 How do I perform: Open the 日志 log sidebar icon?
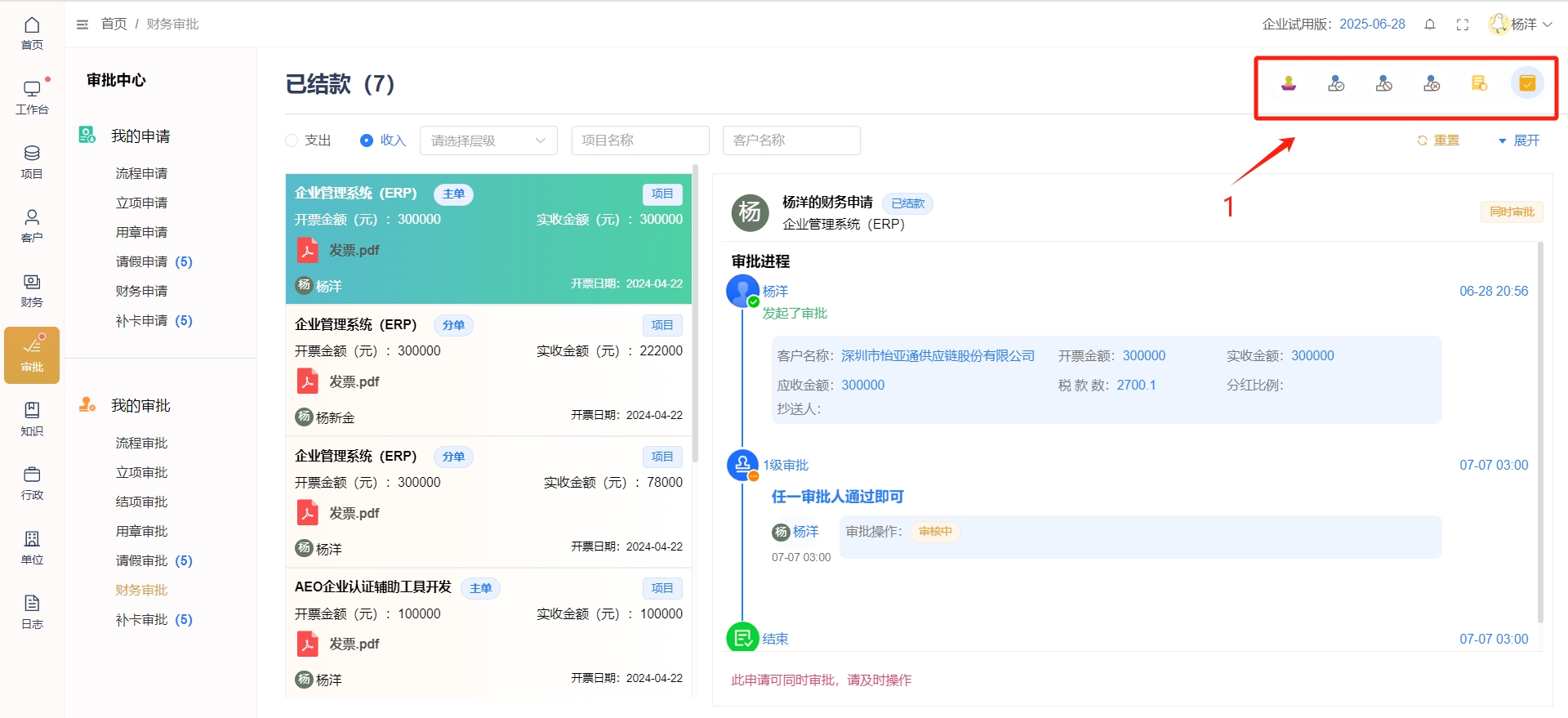click(32, 613)
